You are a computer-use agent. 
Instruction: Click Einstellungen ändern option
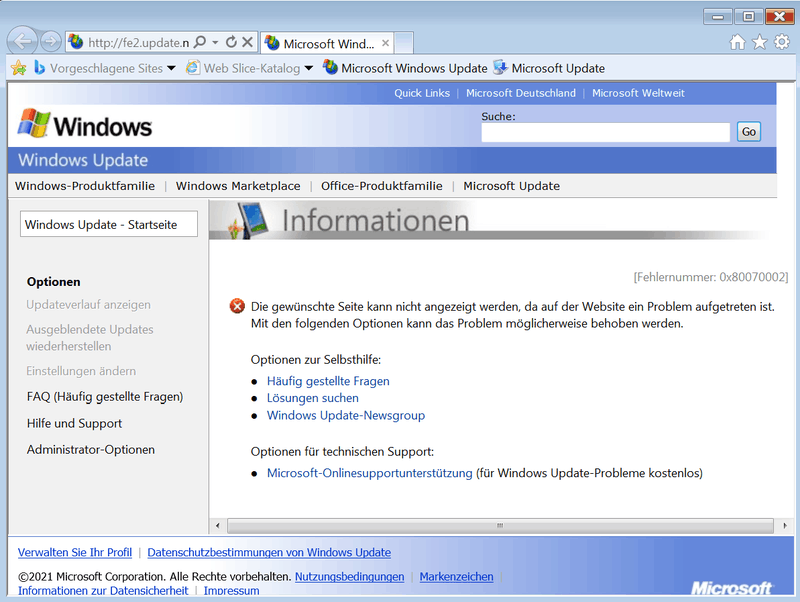(x=81, y=371)
